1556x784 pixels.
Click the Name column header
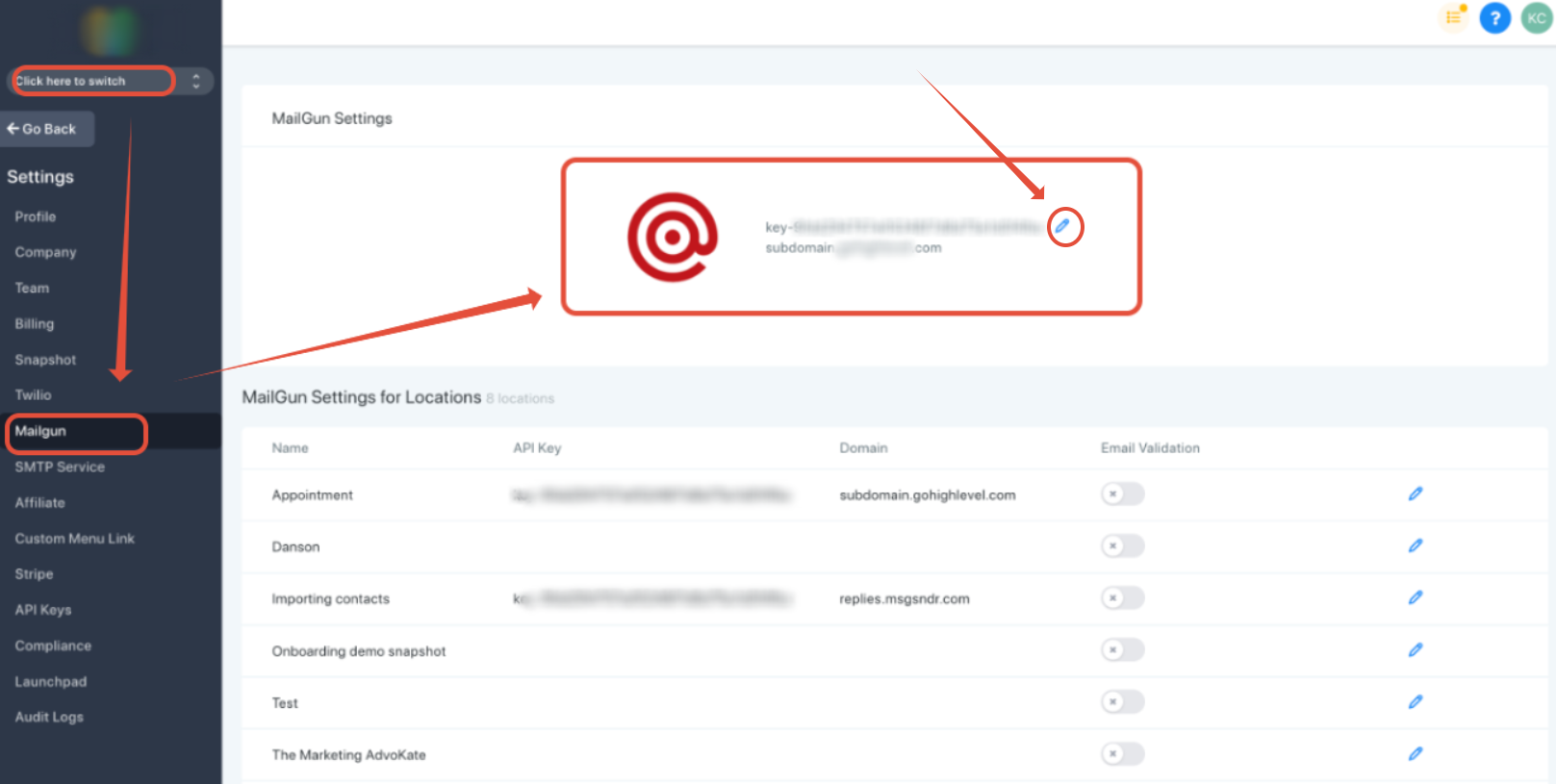tap(290, 448)
